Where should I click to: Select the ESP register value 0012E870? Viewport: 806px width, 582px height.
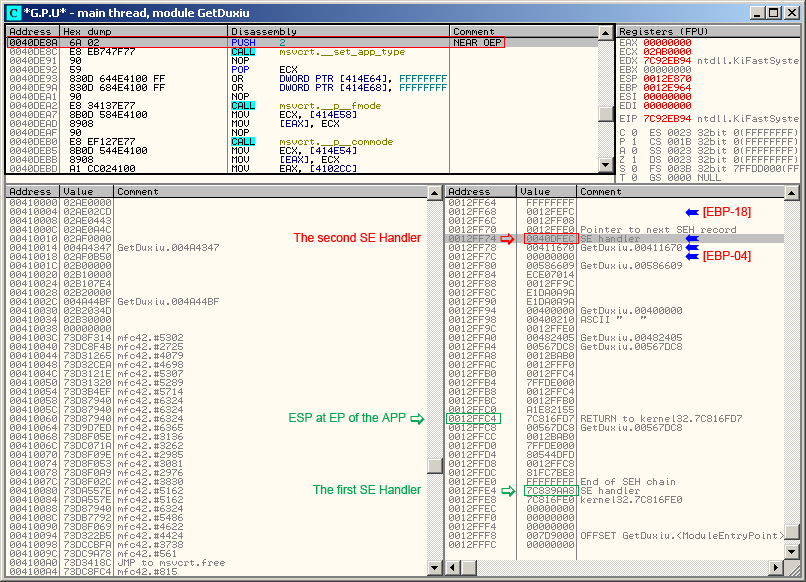667,79
